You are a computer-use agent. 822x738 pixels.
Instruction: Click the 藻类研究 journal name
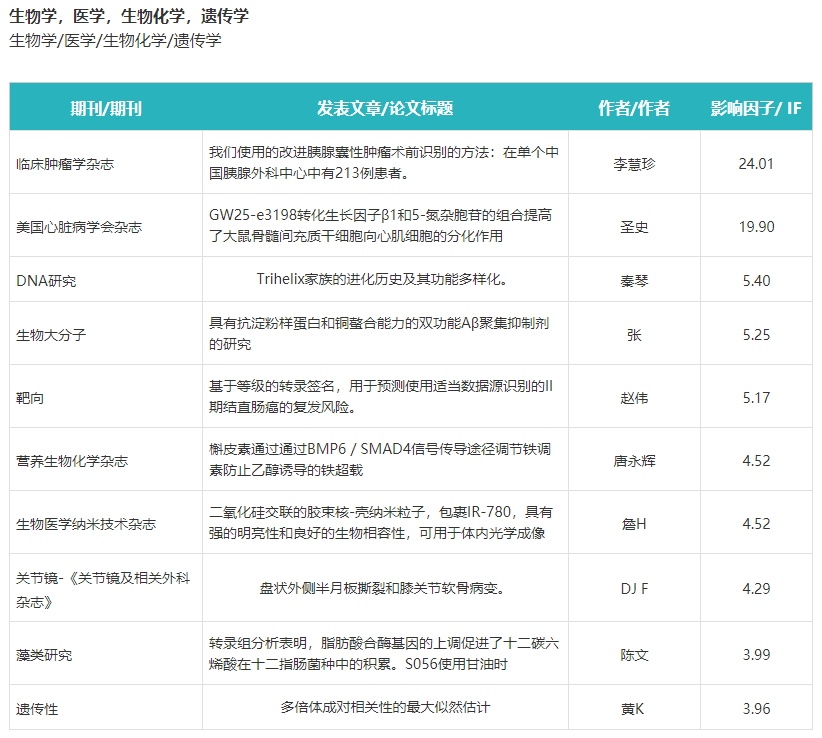coord(44,655)
